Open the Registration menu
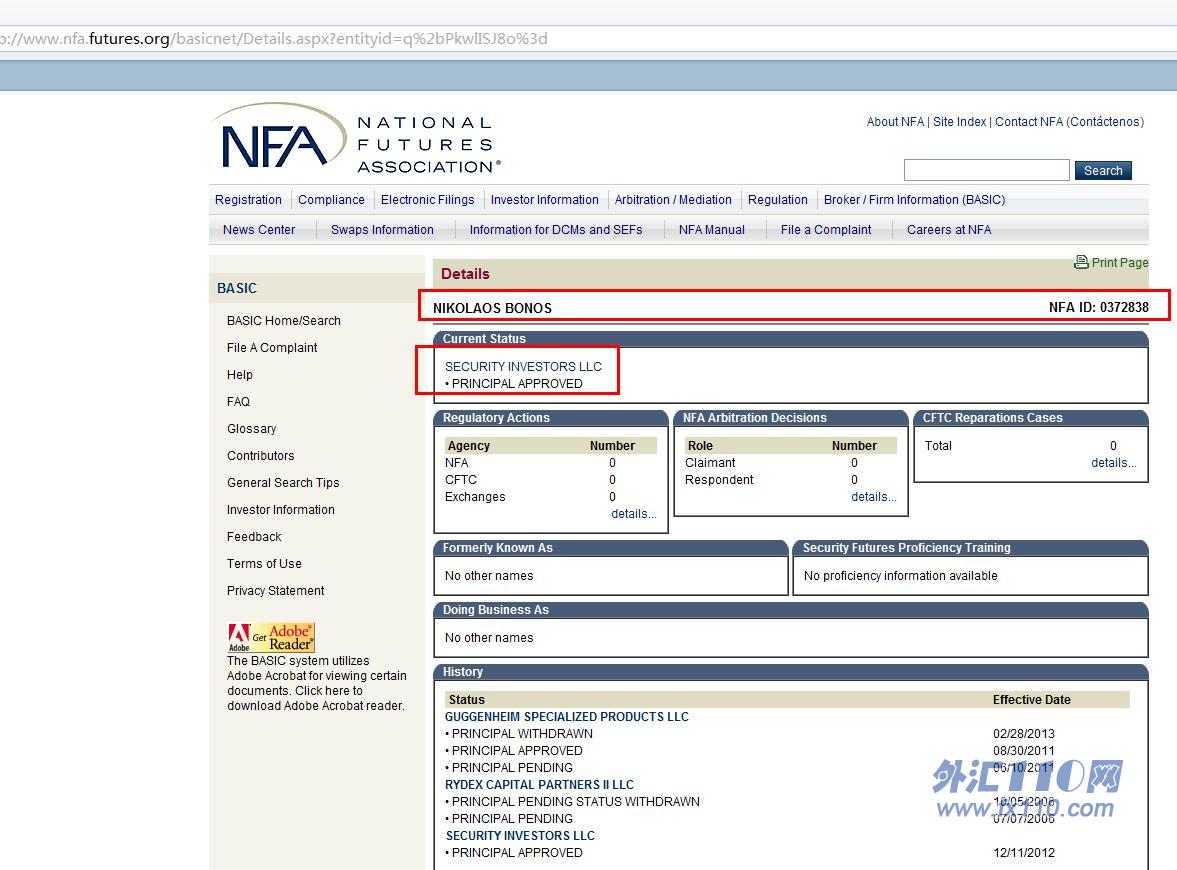 tap(248, 200)
